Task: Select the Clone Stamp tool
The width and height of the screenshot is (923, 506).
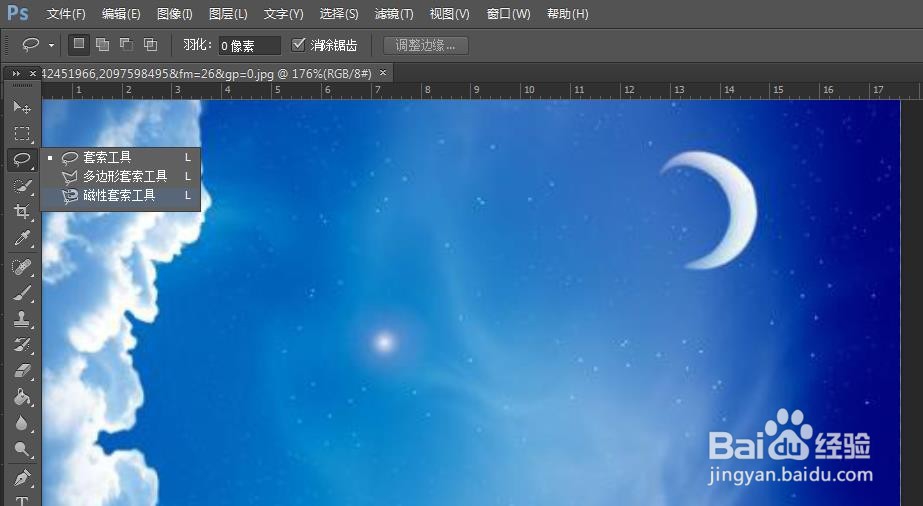Action: [x=22, y=319]
